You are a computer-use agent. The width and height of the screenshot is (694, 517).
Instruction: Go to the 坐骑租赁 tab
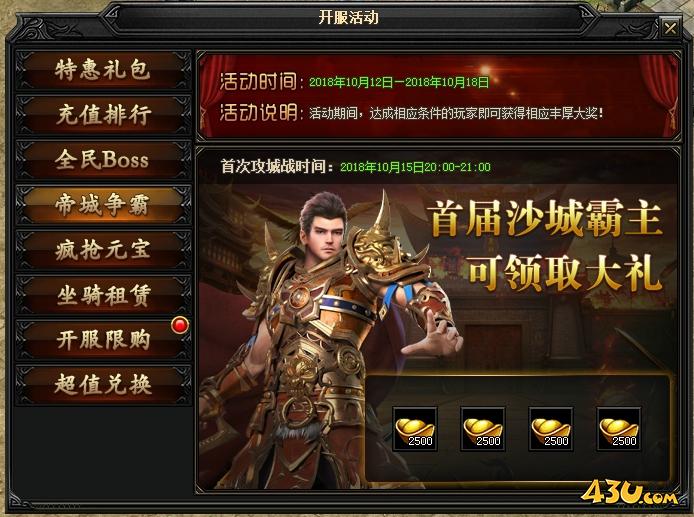click(x=103, y=295)
